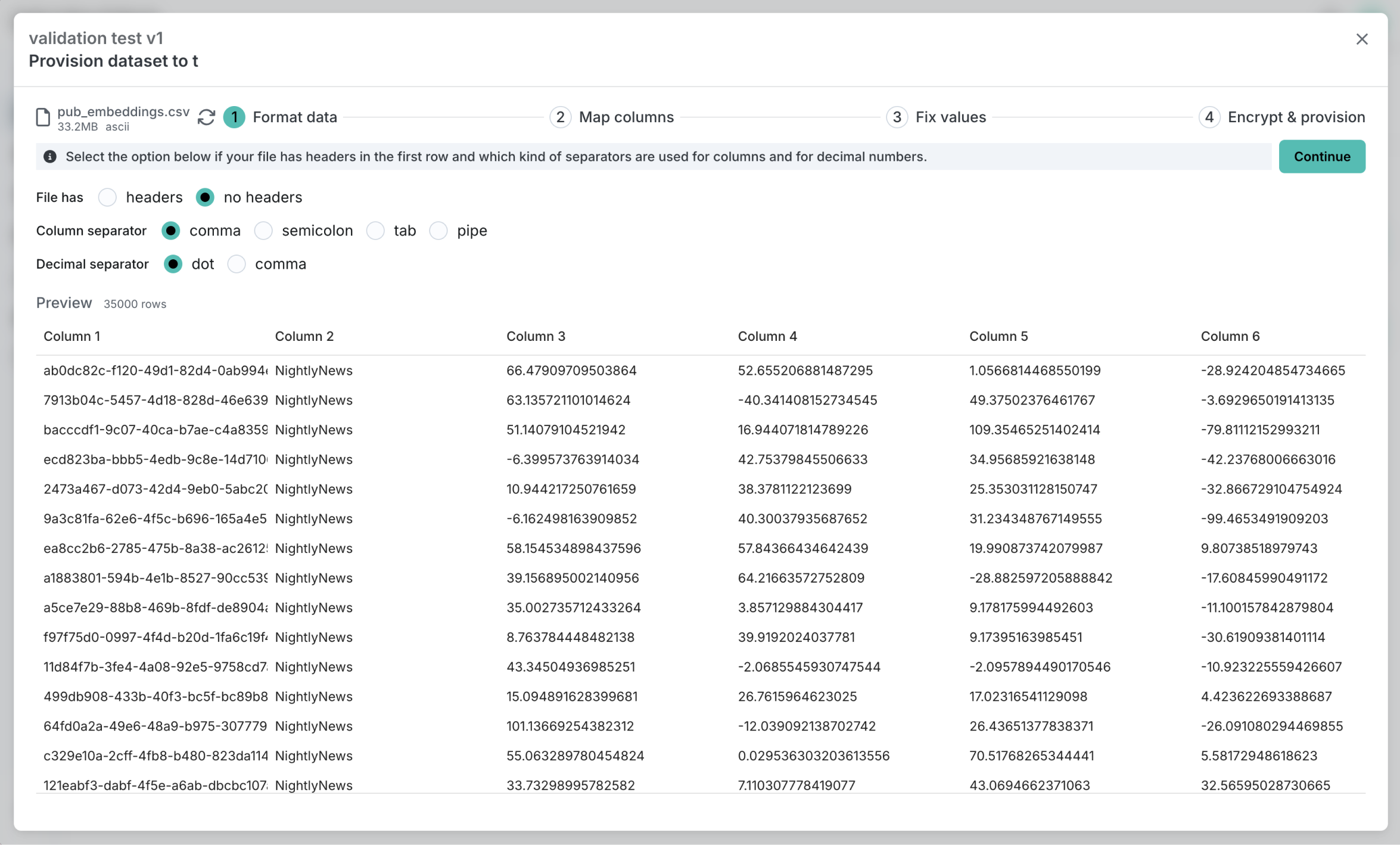Click step 4 Encrypt & provision circle

tap(1209, 117)
